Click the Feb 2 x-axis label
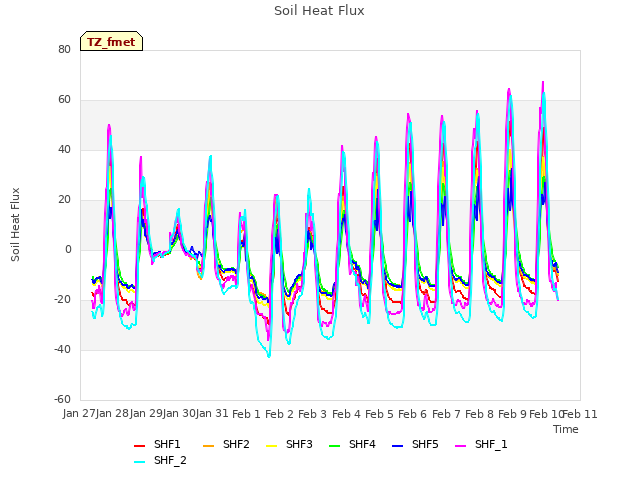This screenshot has width=640, height=480. 280,414
